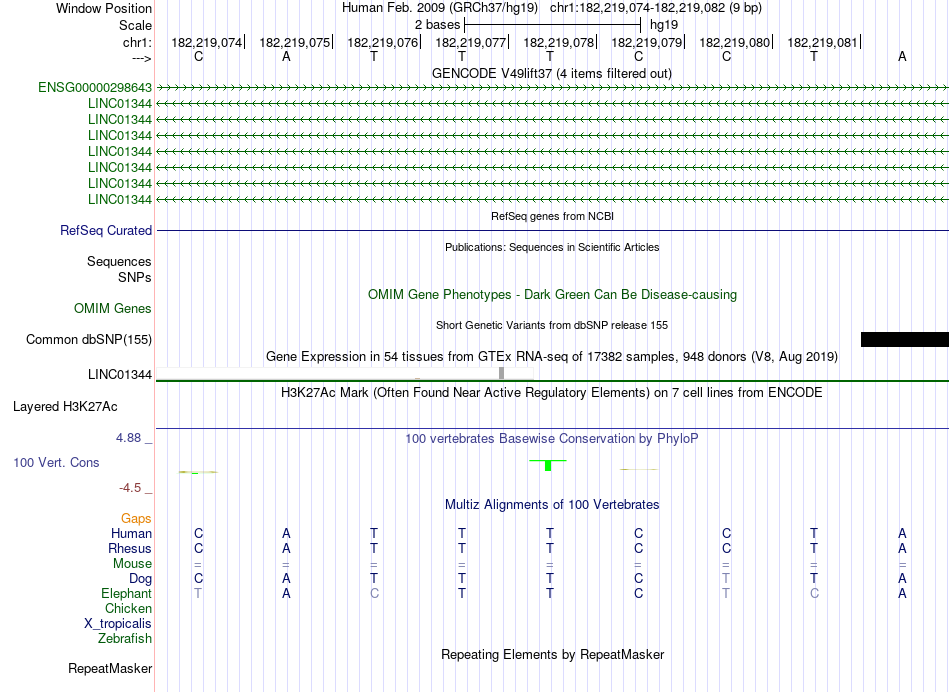Click '100 vertebrates Basewise Conservation by PhyloP' title
Image resolution: width=950 pixels, height=692 pixels.
(x=552, y=439)
